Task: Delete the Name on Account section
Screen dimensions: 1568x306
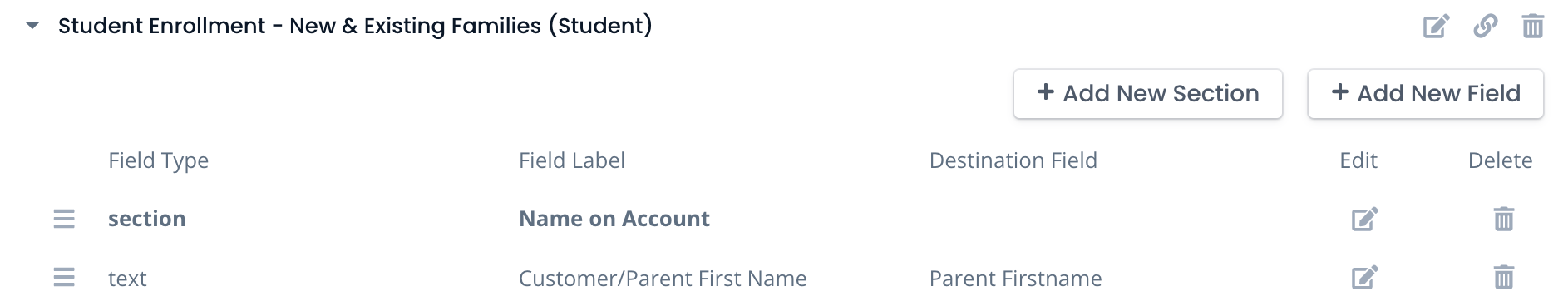Action: [1503, 219]
